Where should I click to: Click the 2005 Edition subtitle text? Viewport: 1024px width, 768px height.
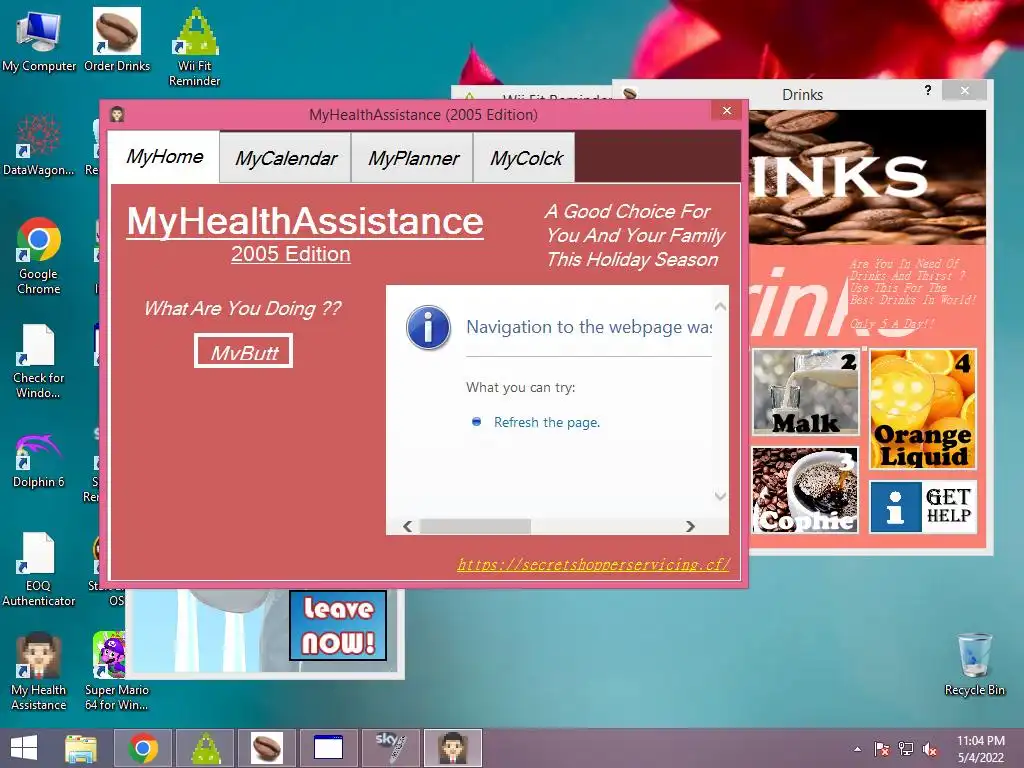pos(291,254)
